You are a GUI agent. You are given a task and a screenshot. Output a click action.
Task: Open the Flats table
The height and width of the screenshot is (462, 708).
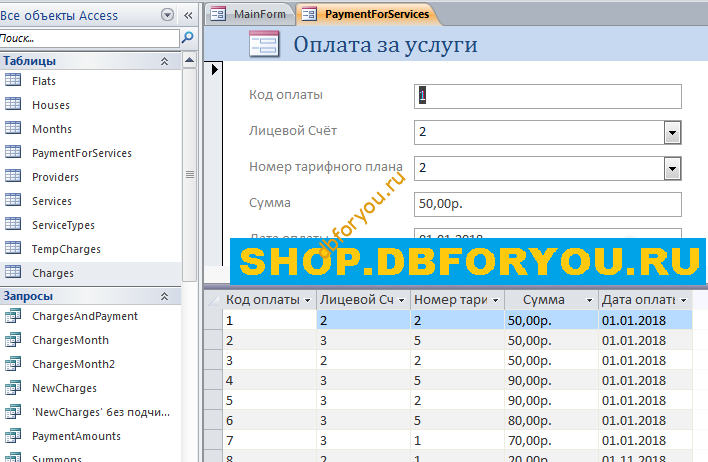click(x=44, y=81)
